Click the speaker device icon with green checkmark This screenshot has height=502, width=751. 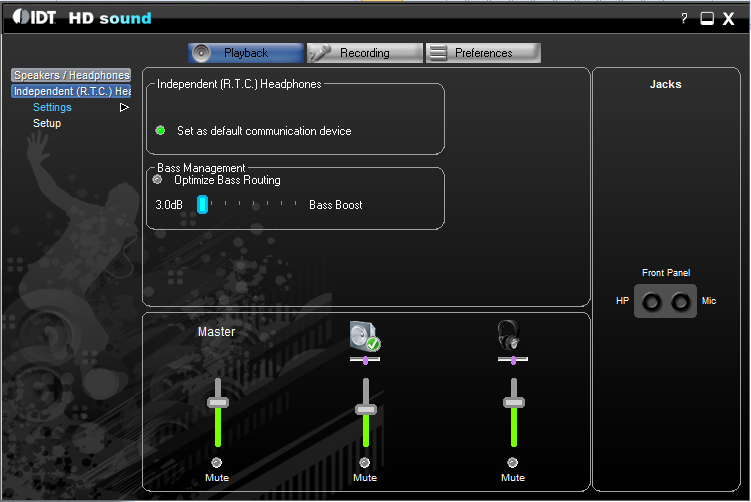tap(365, 337)
